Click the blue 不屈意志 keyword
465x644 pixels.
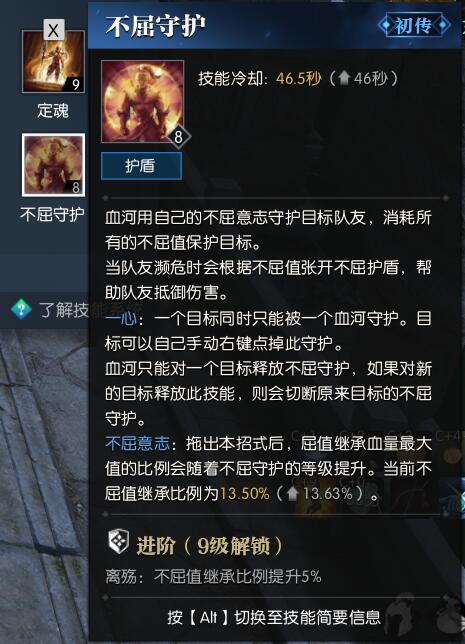pos(137,443)
